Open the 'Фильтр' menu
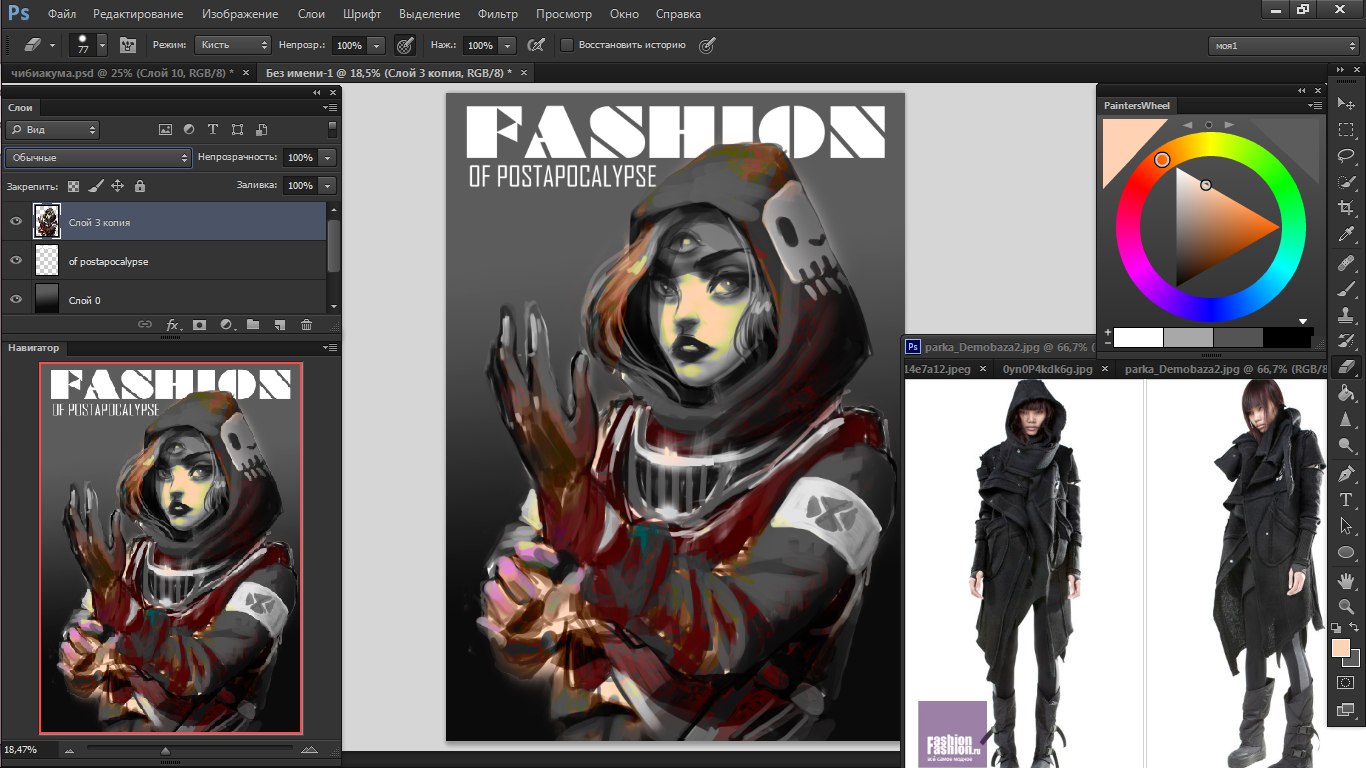 point(497,14)
